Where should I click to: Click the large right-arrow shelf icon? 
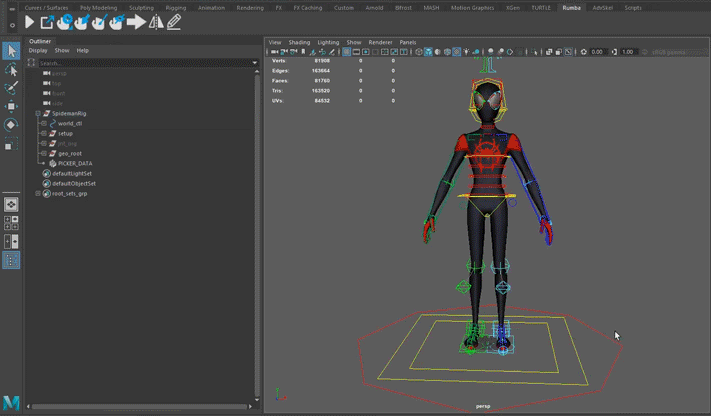pos(136,22)
